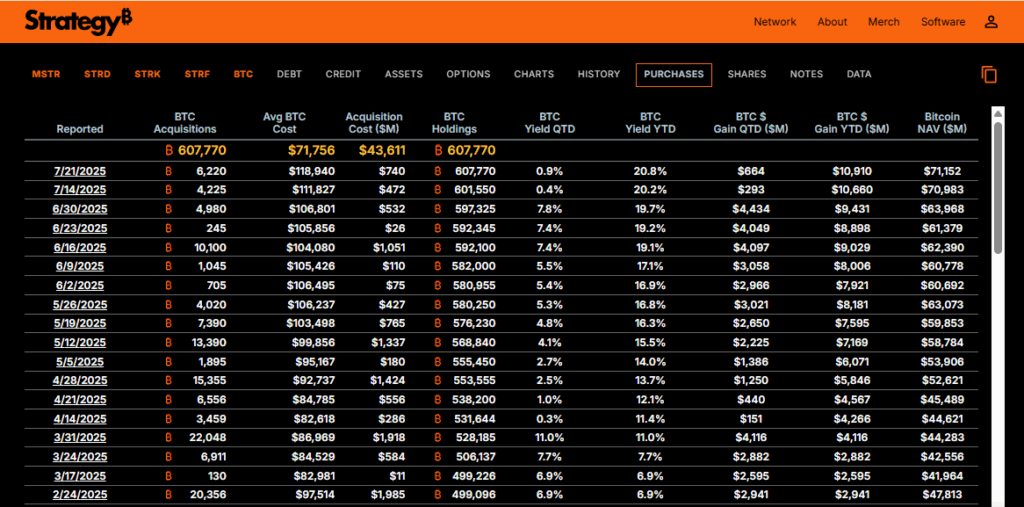The width and height of the screenshot is (1024, 507).
Task: Open the Software link
Action: [x=943, y=22]
